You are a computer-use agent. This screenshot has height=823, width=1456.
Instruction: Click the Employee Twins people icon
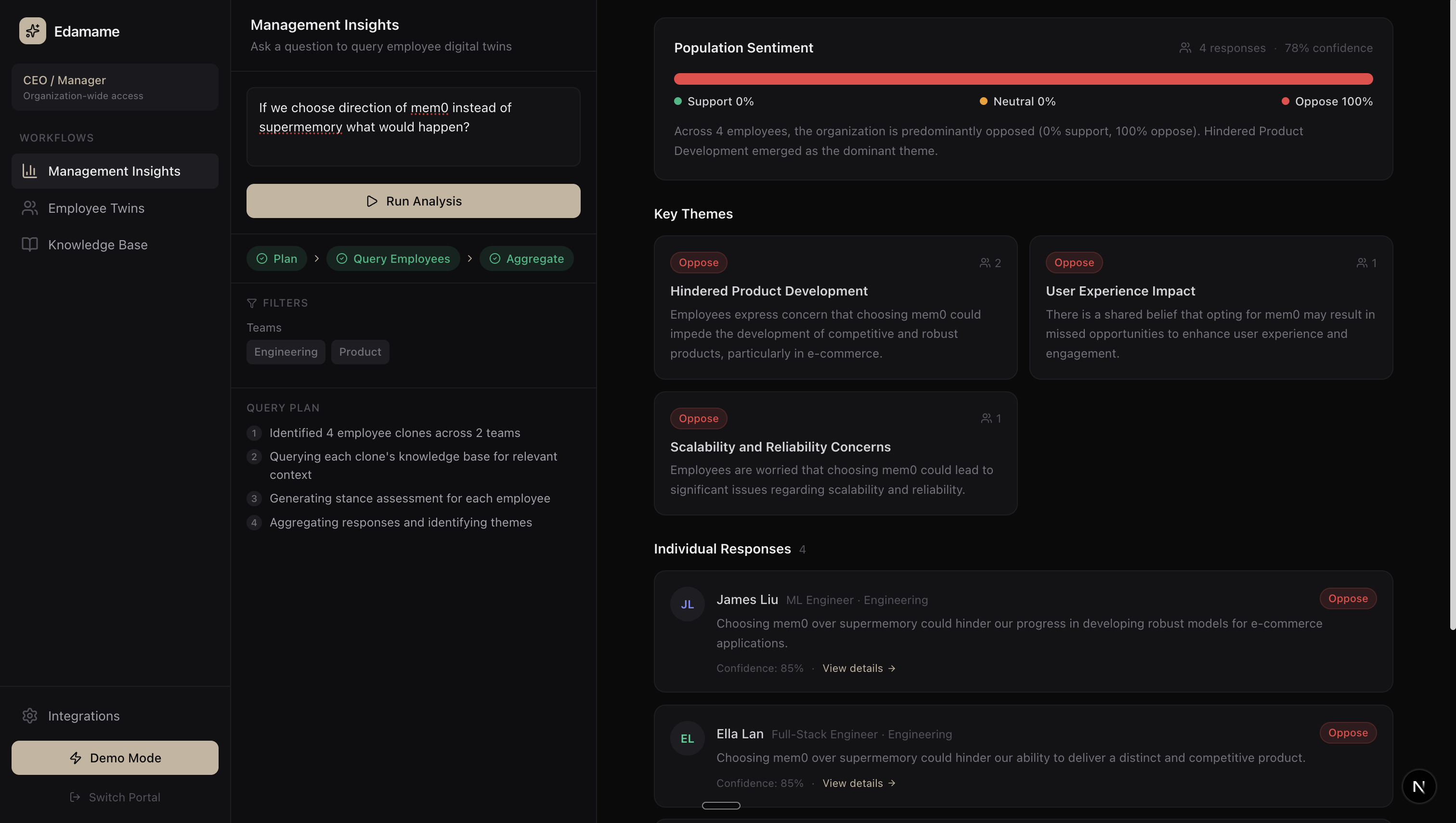click(29, 208)
